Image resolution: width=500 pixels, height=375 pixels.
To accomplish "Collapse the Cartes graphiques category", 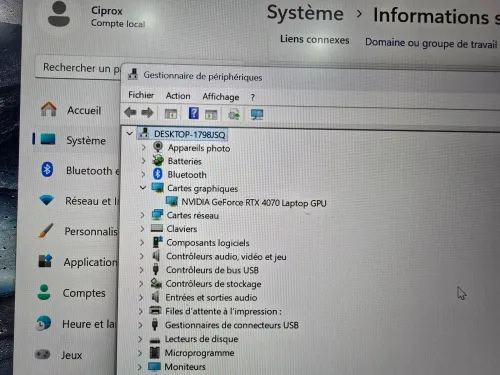I will pyautogui.click(x=143, y=188).
